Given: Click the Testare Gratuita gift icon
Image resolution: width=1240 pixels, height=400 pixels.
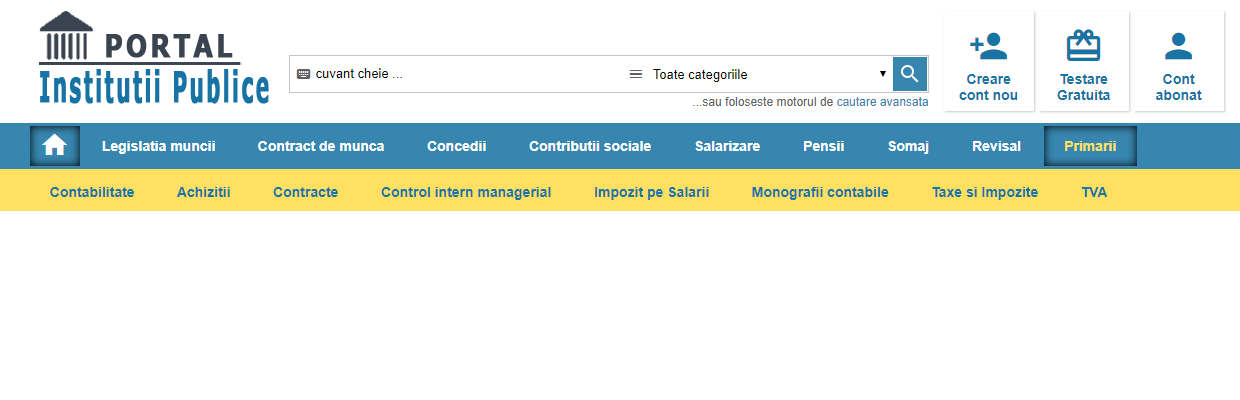Looking at the screenshot, I should [x=1083, y=46].
